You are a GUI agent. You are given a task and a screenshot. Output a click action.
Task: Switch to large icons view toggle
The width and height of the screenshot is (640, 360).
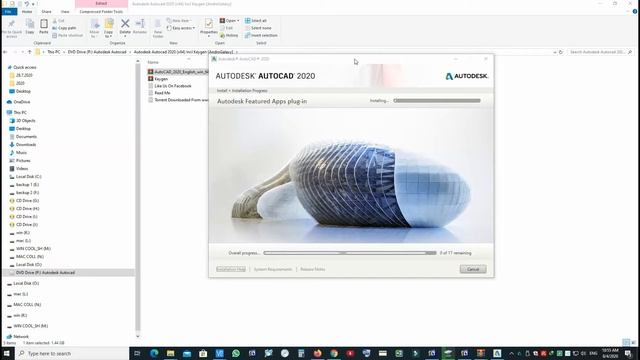tap(633, 342)
